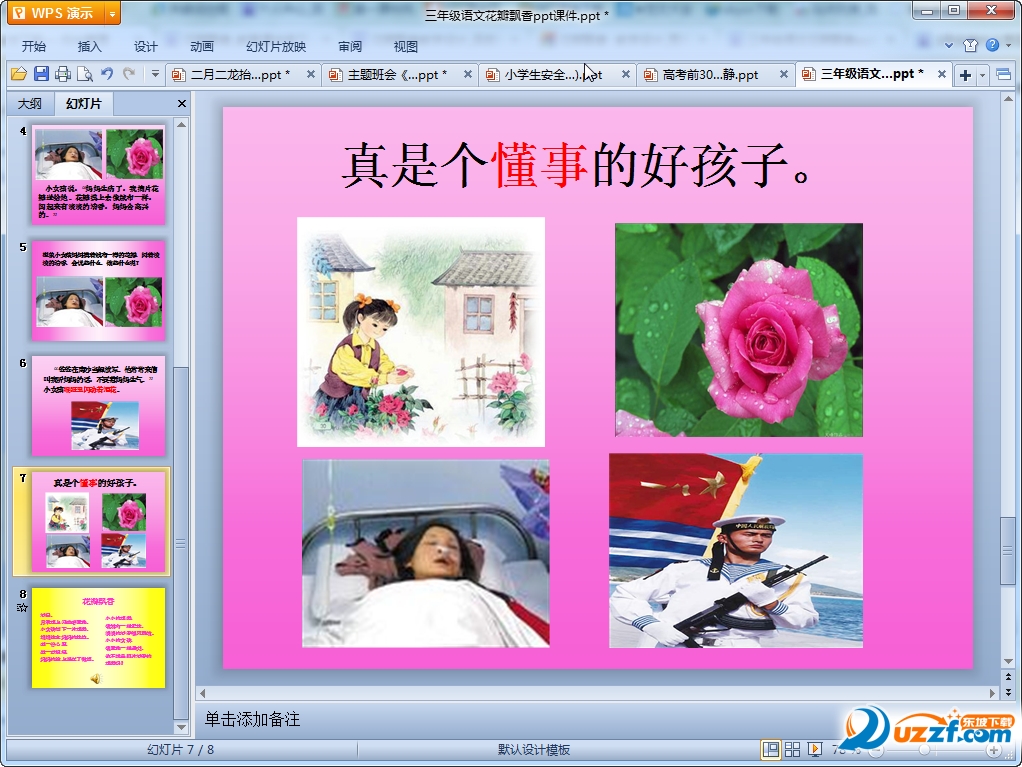This screenshot has width=1022, height=767.
Task: Switch to the 大纲 outline pane tab
Action: [x=29, y=104]
